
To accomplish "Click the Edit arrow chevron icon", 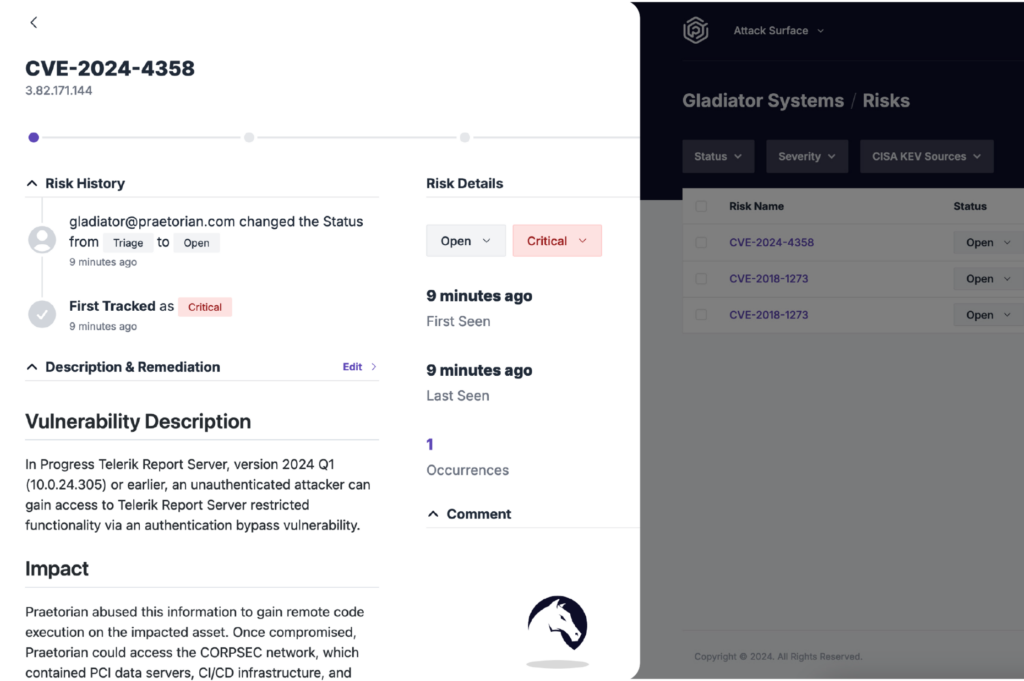I will [x=374, y=367].
